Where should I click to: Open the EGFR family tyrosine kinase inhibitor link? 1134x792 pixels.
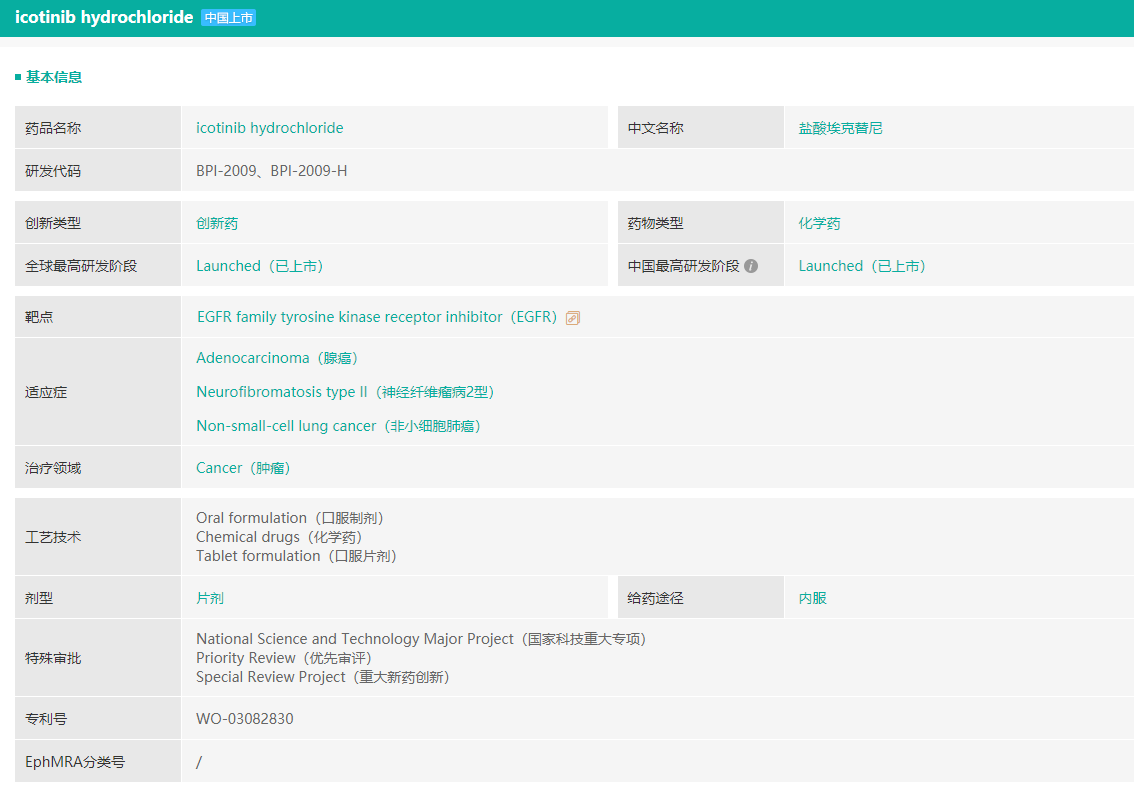pyautogui.click(x=376, y=317)
